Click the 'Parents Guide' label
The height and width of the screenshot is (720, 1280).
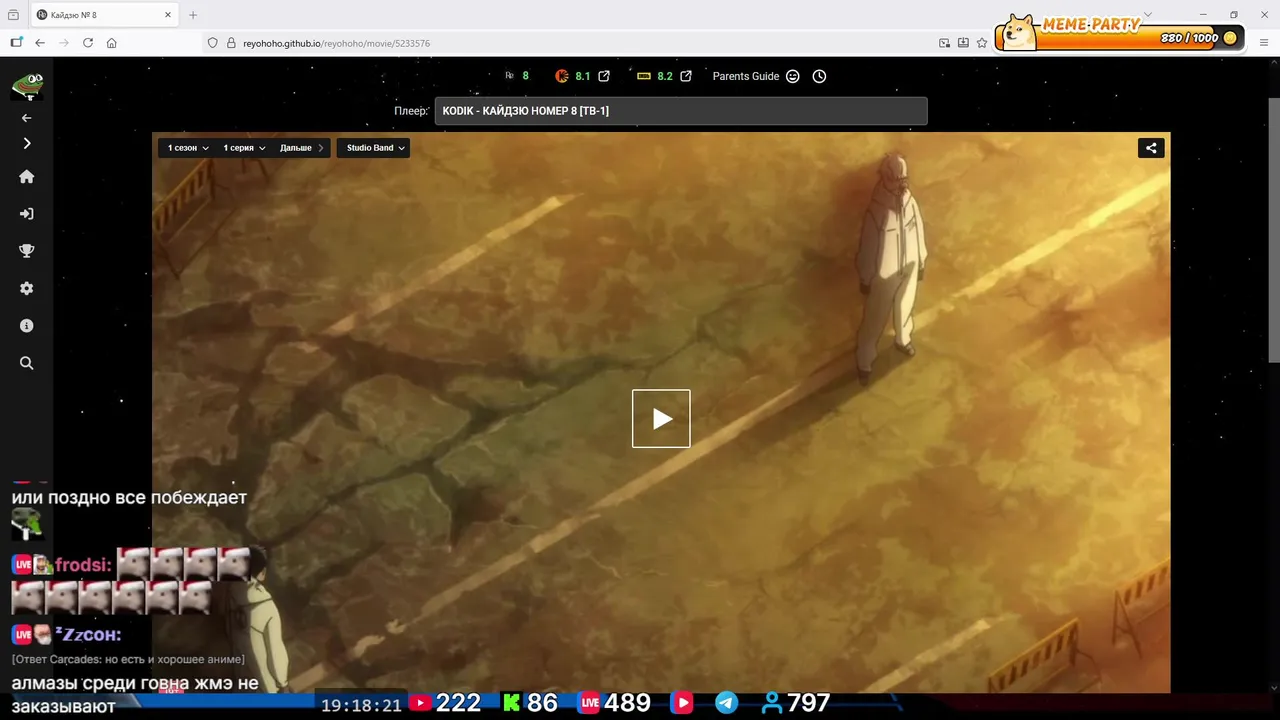pos(746,76)
